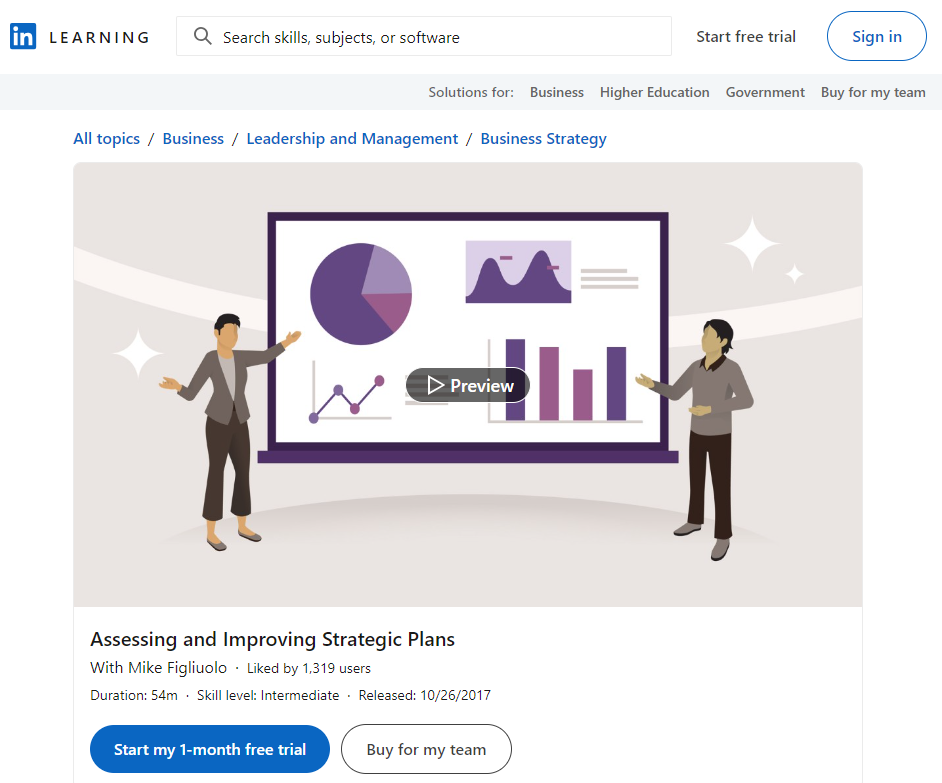Screen dimensions: 942x783
Task: Click Buy for my team button below course
Action: 426,749
